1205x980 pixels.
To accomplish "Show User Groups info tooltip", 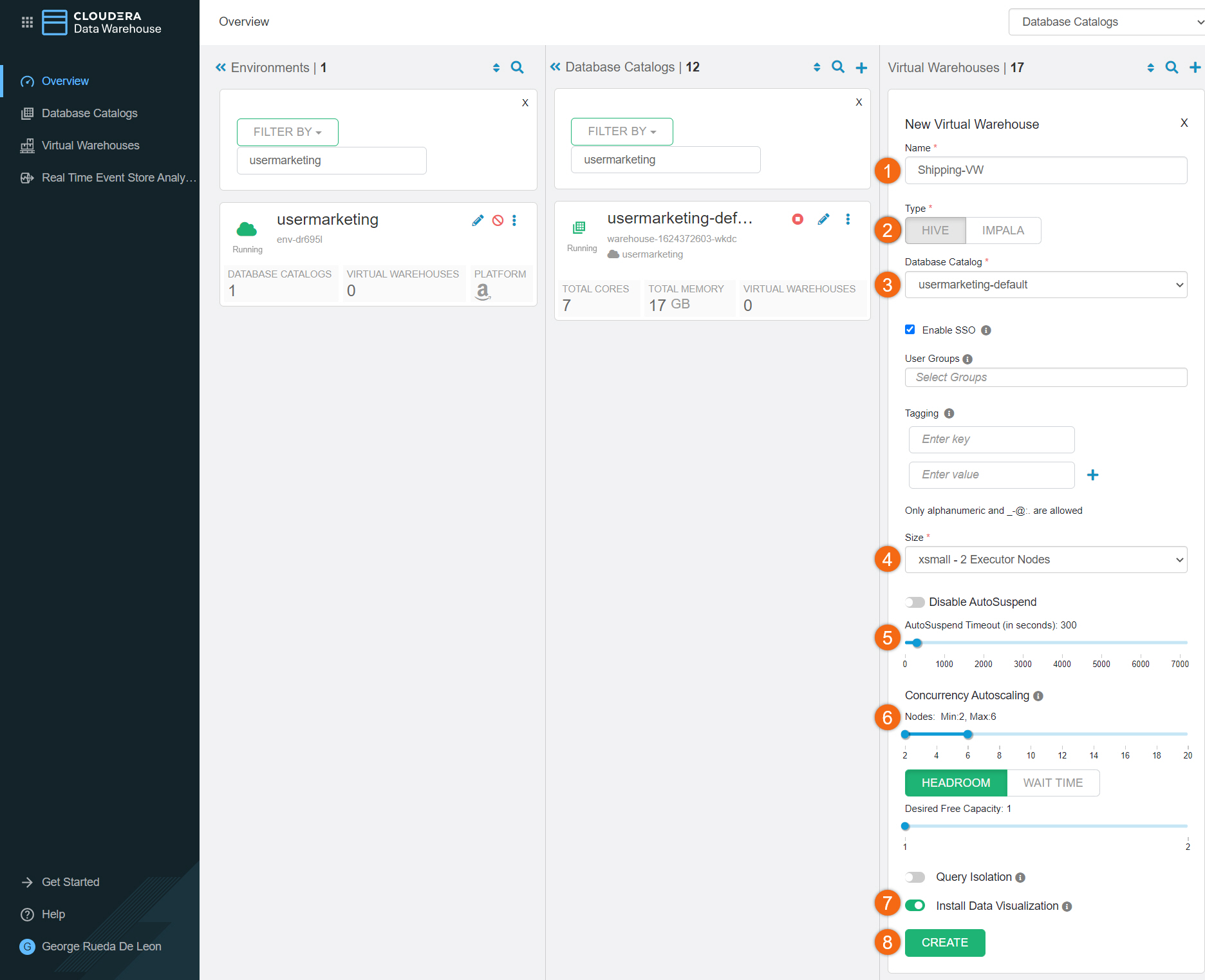I will 967,359.
